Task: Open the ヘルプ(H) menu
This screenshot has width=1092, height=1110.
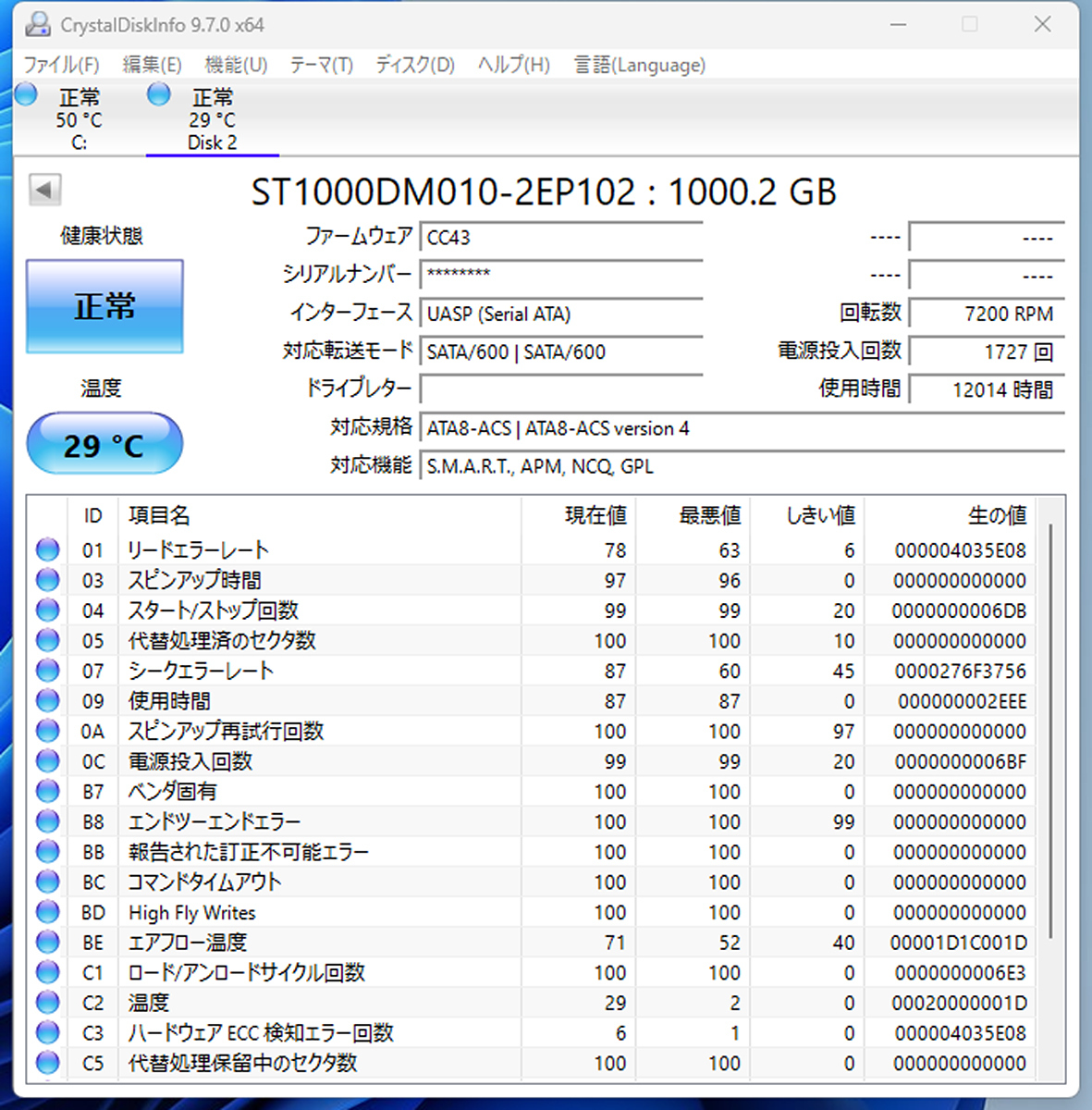Action: tap(514, 65)
